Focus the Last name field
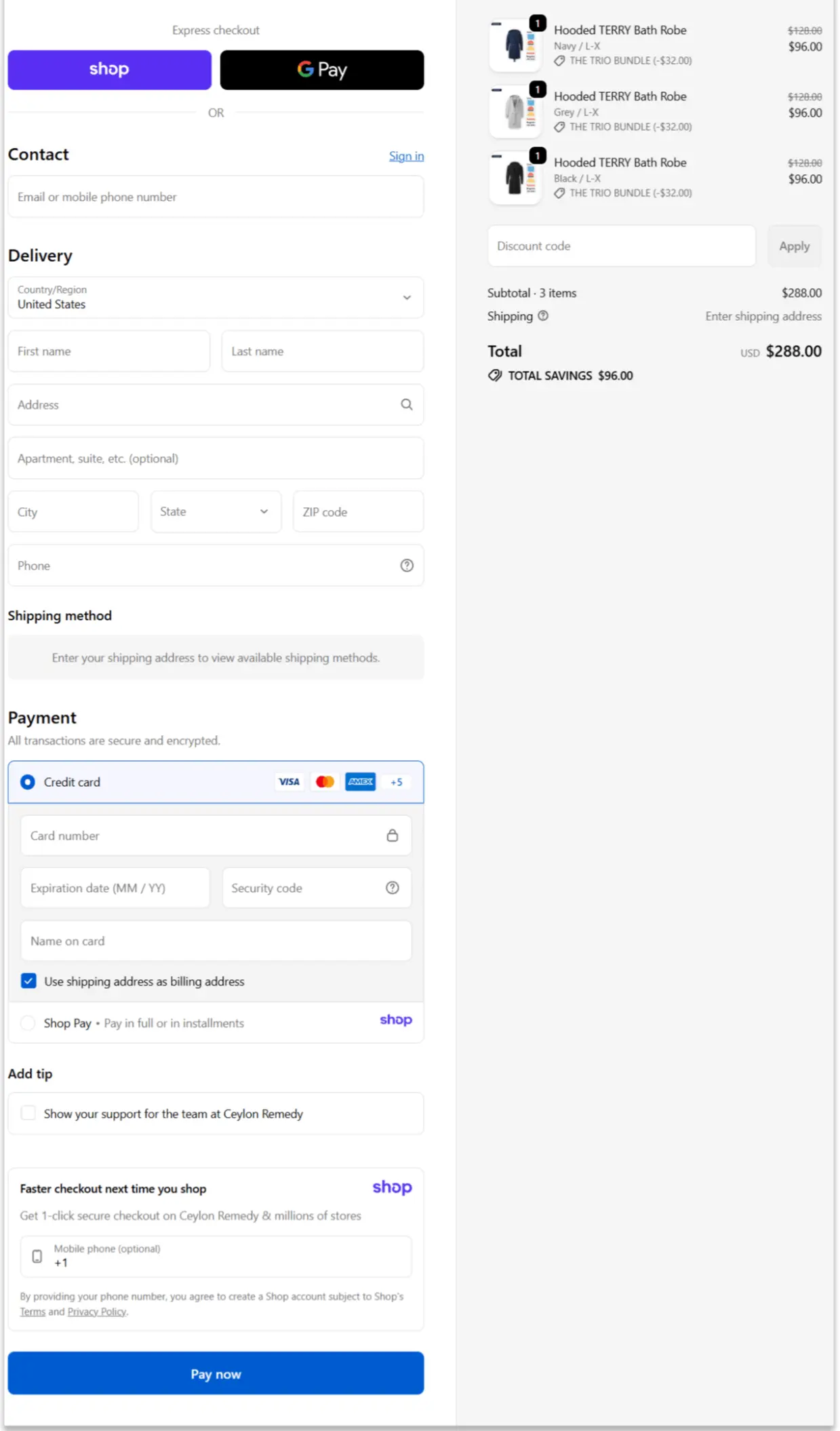The image size is (840, 1431). point(323,351)
